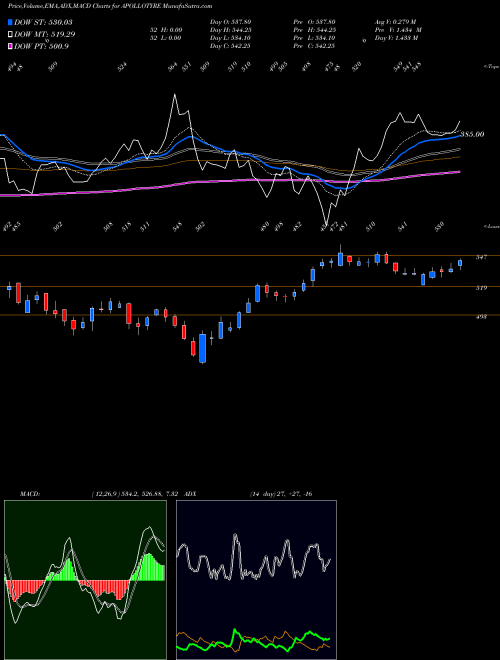Click the (14 day) ADX values text
The height and width of the screenshot is (660, 500).
point(281,494)
